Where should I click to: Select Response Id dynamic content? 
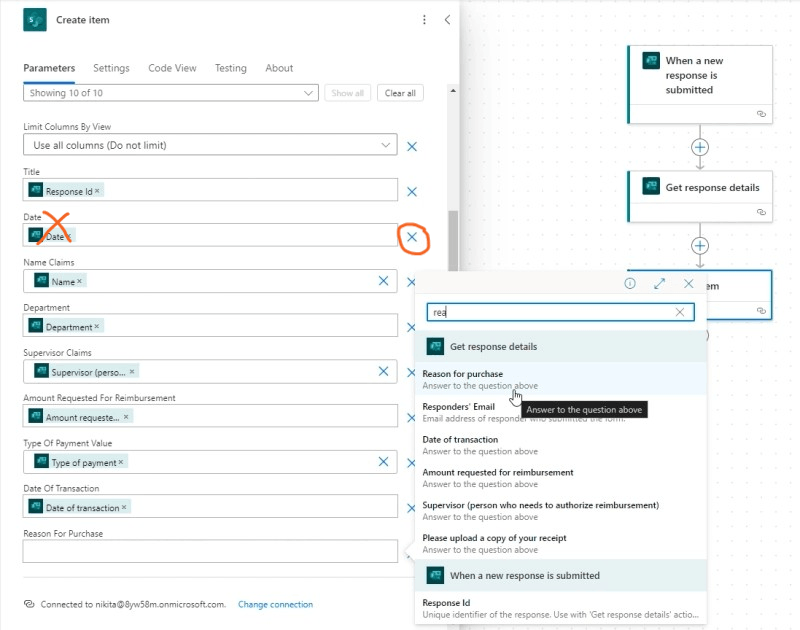pos(561,608)
